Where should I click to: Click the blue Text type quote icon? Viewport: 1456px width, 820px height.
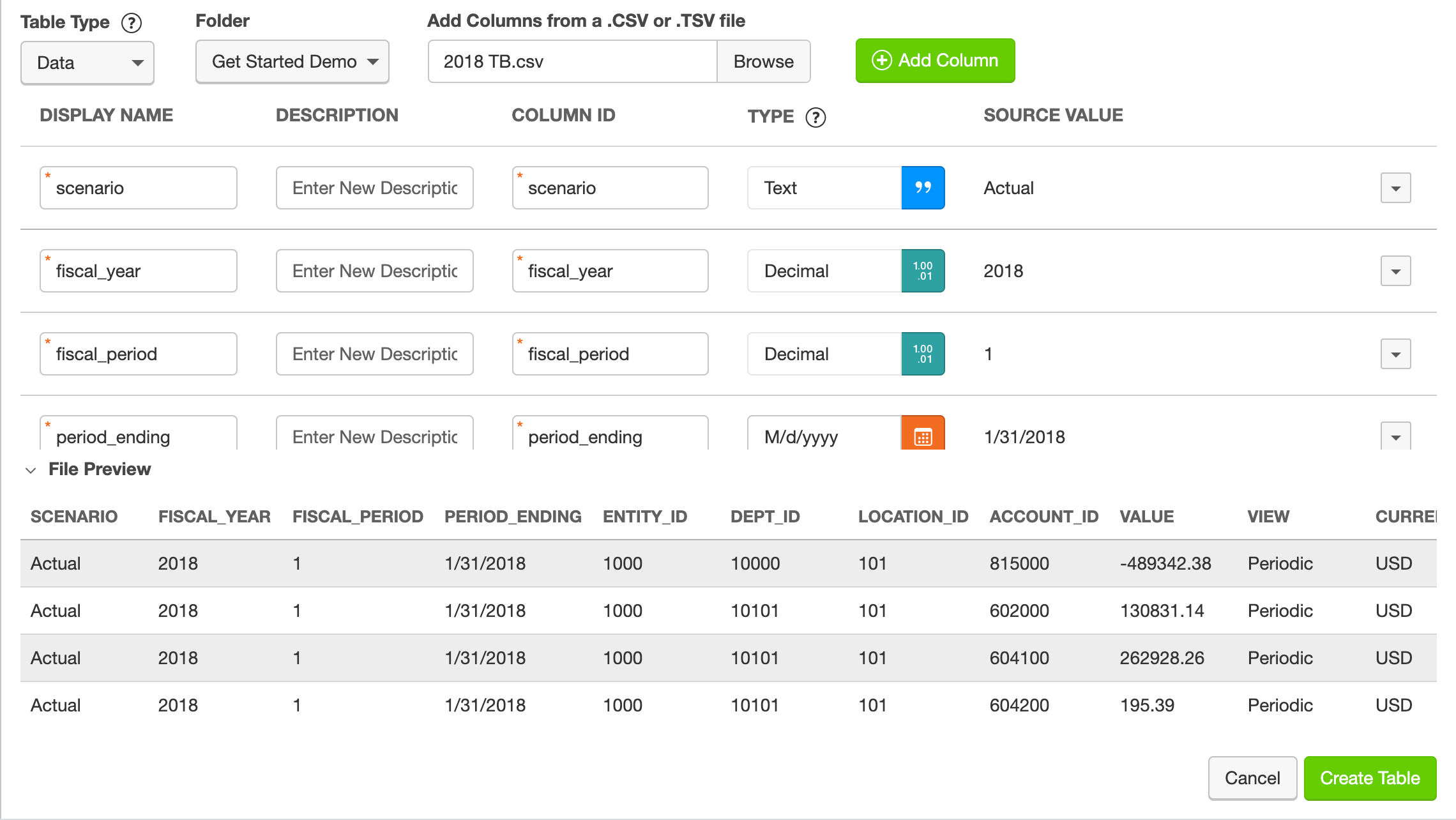coord(922,188)
